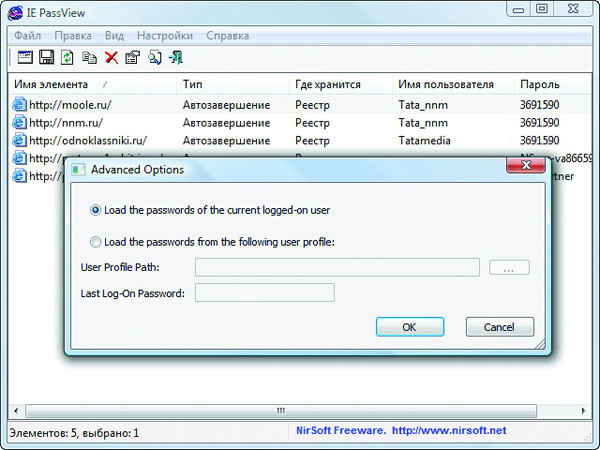The image size is (600, 450).
Task: Click the 'Элементов: 5, выбрано: 1' status text
Action: coord(74,433)
